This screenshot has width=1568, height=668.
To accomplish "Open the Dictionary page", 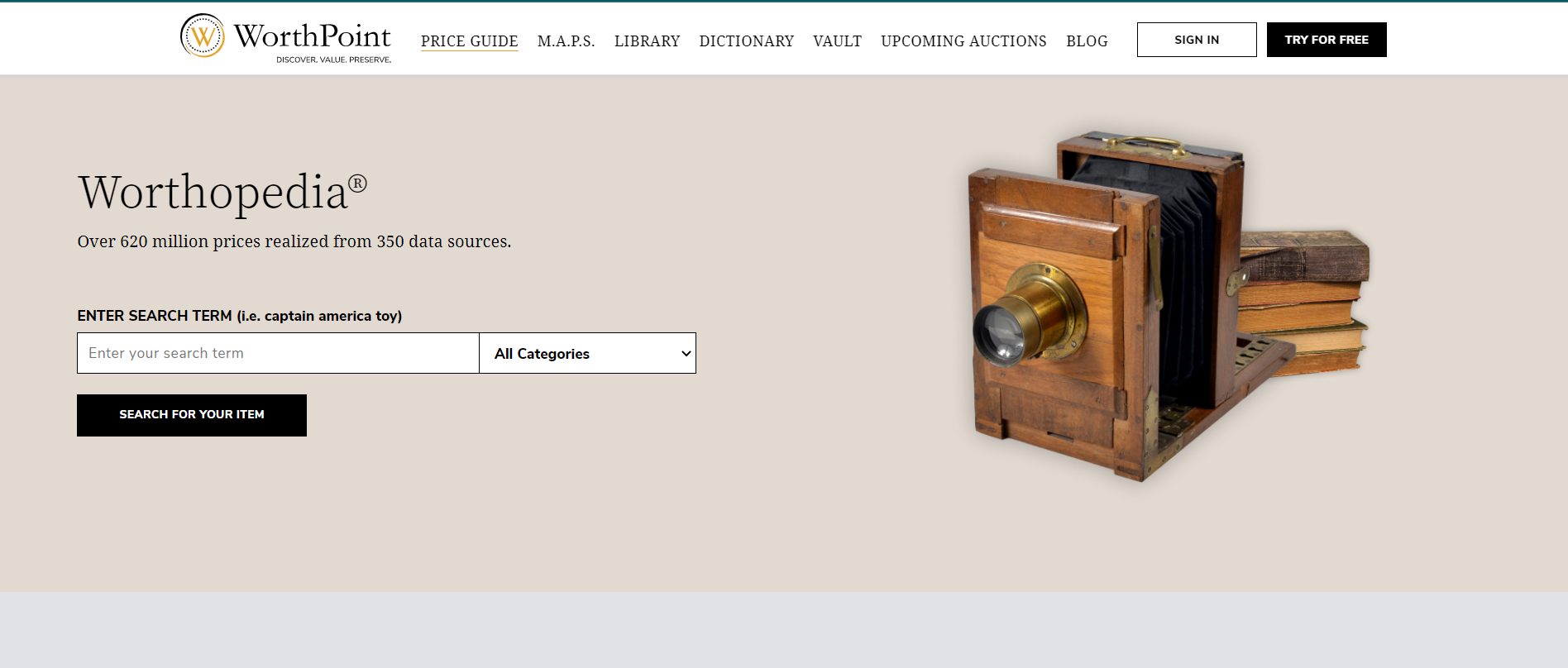I will point(746,41).
